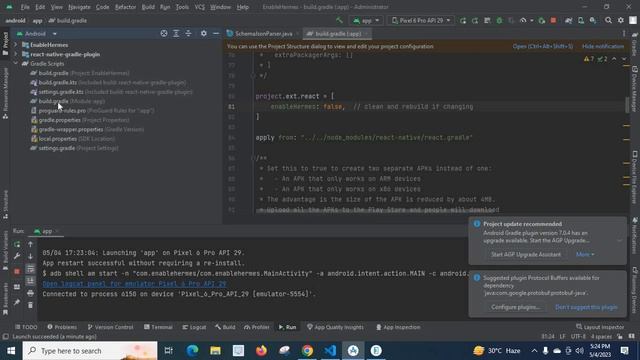Select build.gradle (Project: EnableHermes) file

(80, 73)
